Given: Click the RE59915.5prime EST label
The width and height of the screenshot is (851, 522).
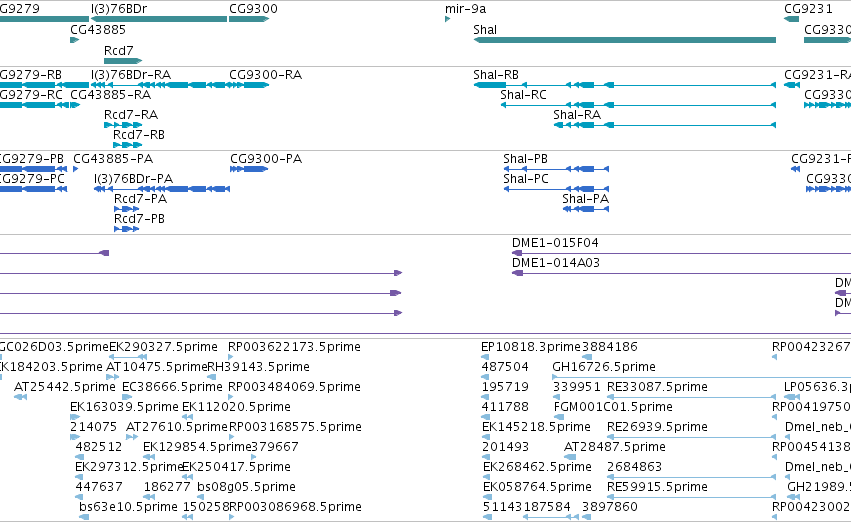Looking at the screenshot, I should point(657,487).
